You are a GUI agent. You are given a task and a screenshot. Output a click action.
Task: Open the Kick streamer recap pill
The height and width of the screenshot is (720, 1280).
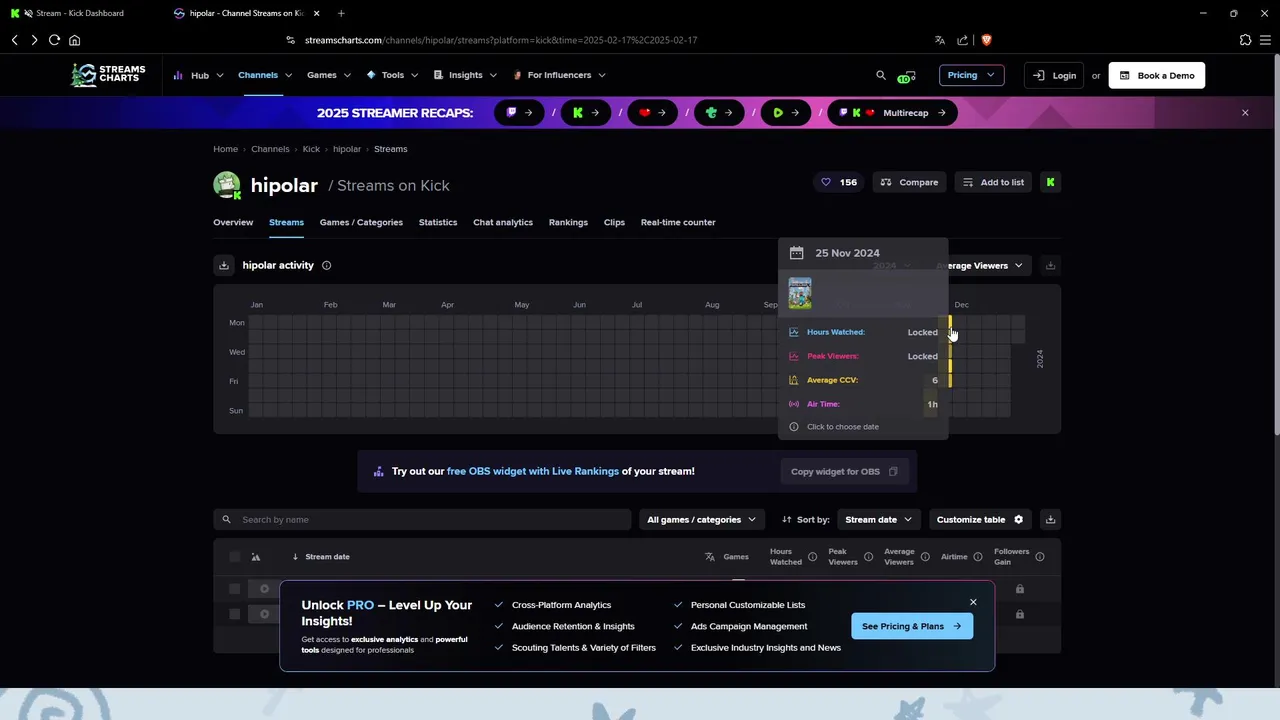pos(585,113)
